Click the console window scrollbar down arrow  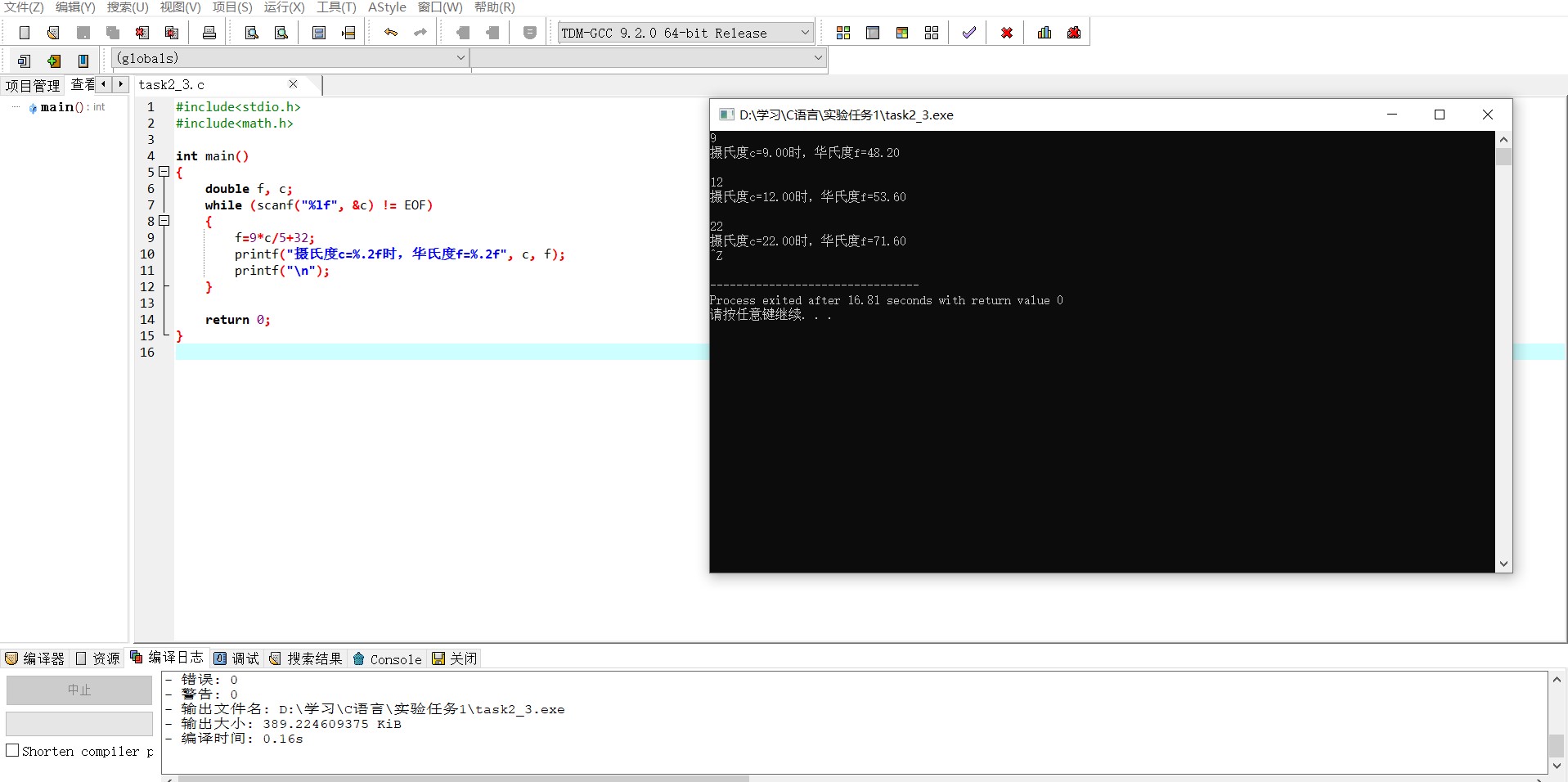click(1503, 564)
